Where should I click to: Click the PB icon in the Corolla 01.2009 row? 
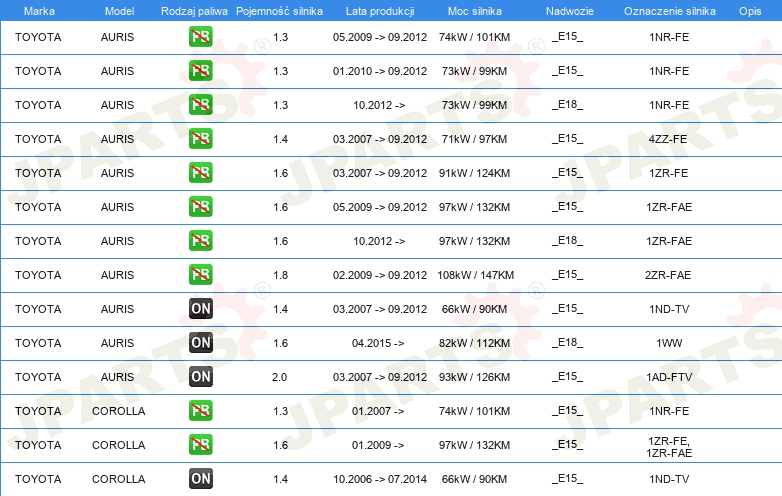tap(200, 445)
